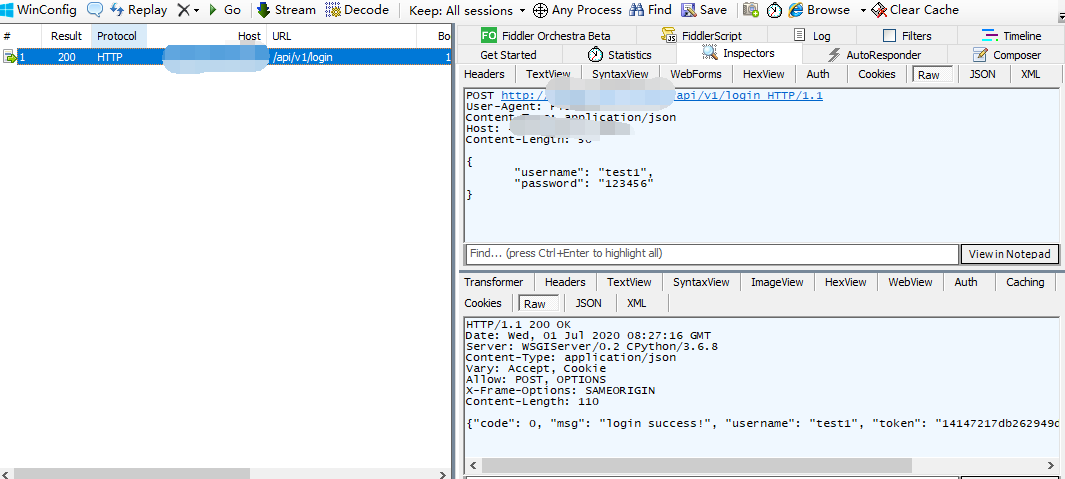The image size is (1065, 479).
Task: Click the comment speech bubble icon
Action: [x=95, y=10]
